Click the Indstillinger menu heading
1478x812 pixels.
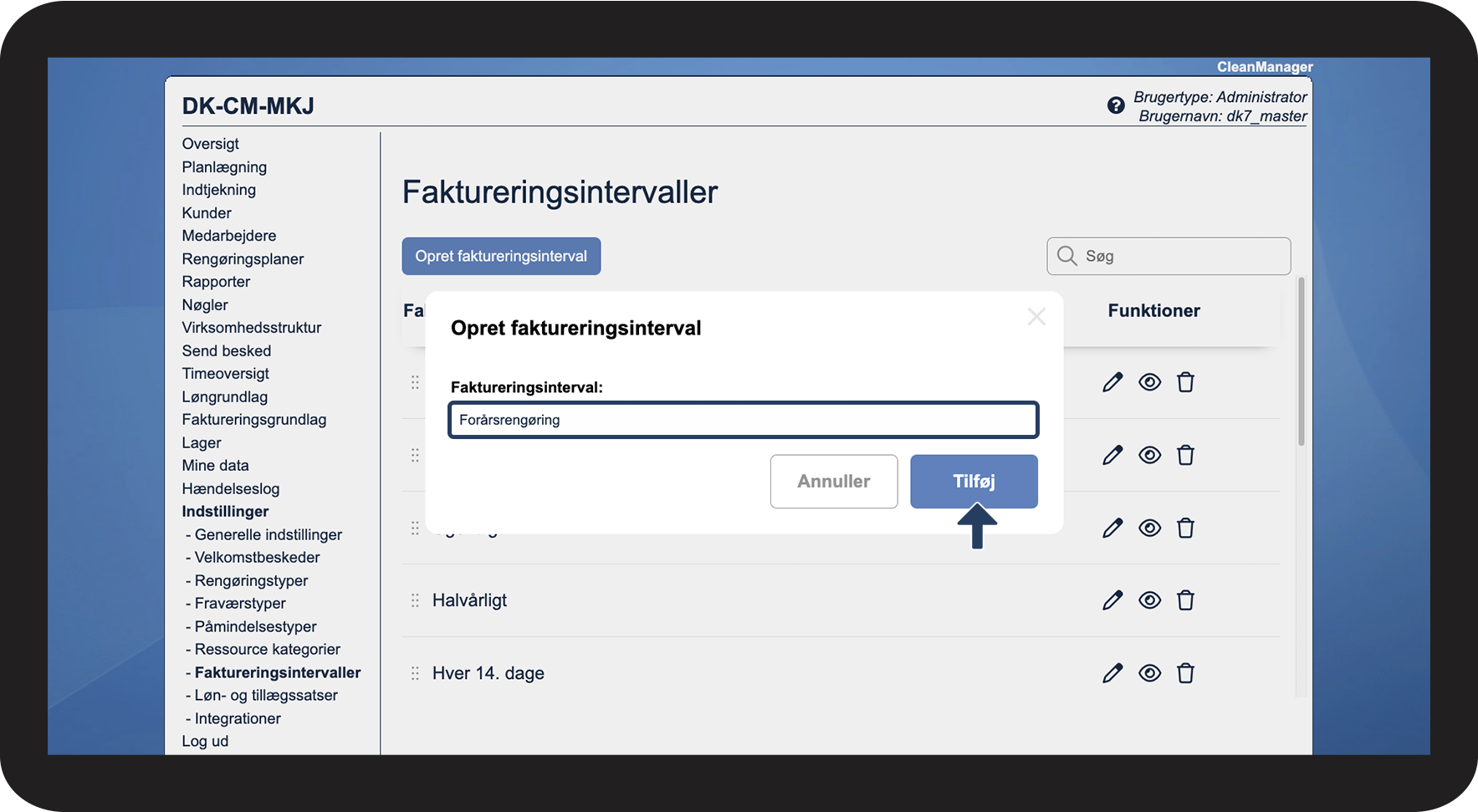coord(226,512)
